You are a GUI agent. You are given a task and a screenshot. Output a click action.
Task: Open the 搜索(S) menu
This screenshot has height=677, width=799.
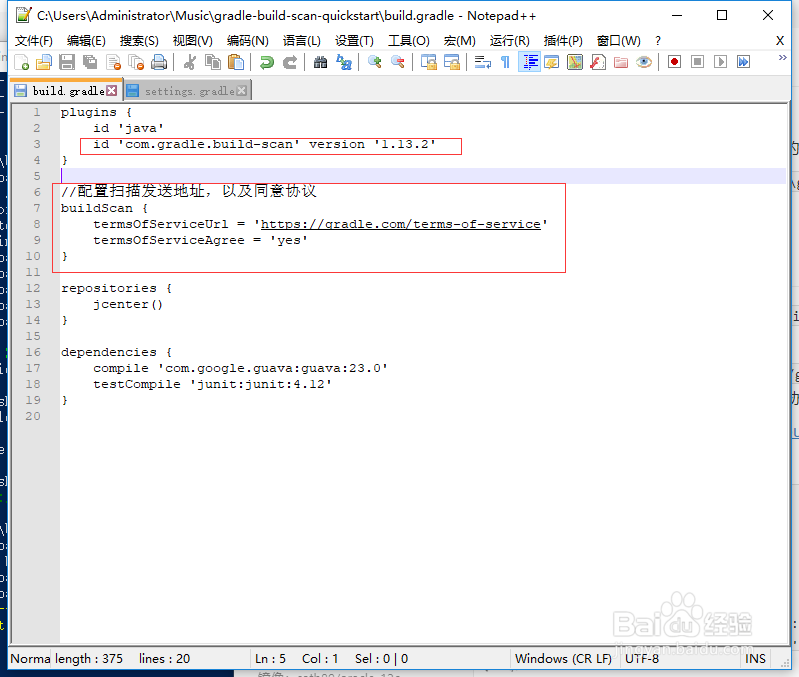tap(139, 41)
